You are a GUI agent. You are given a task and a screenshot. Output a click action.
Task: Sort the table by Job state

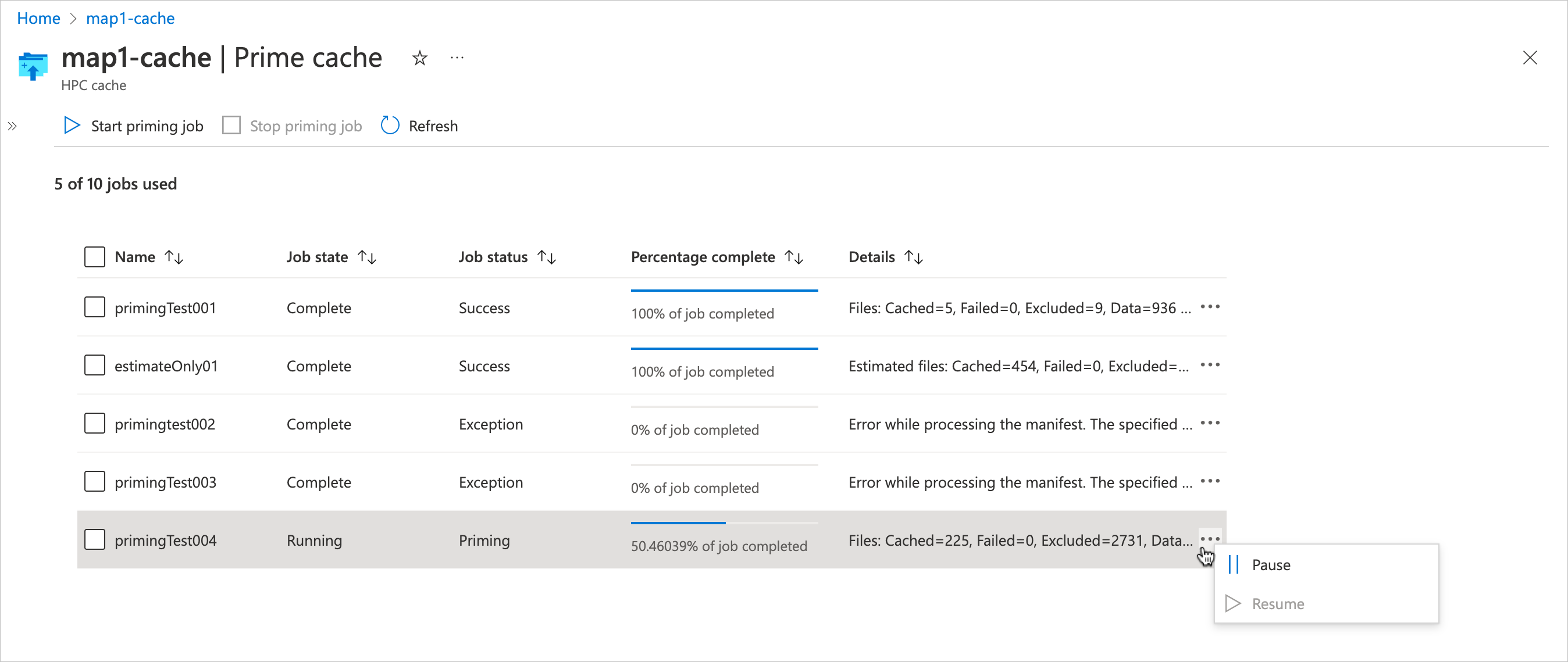(x=367, y=256)
